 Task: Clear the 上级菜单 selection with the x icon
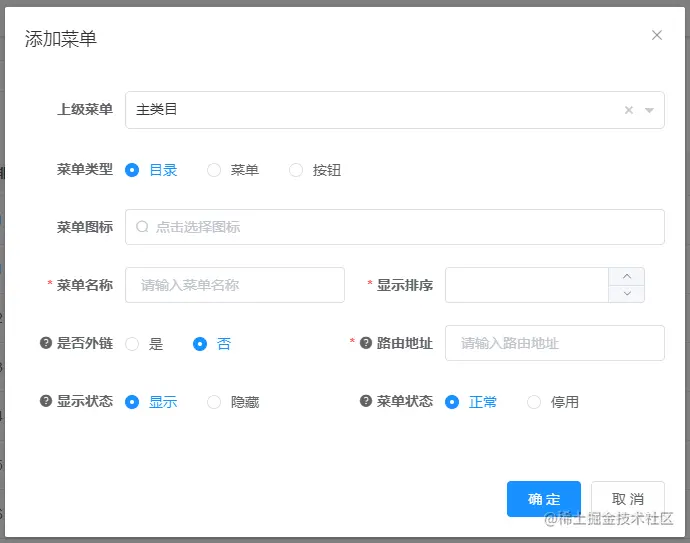pos(629,110)
